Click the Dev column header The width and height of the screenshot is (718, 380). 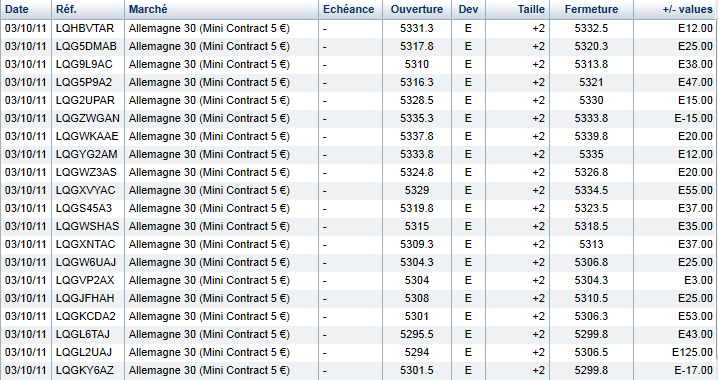[468, 9]
